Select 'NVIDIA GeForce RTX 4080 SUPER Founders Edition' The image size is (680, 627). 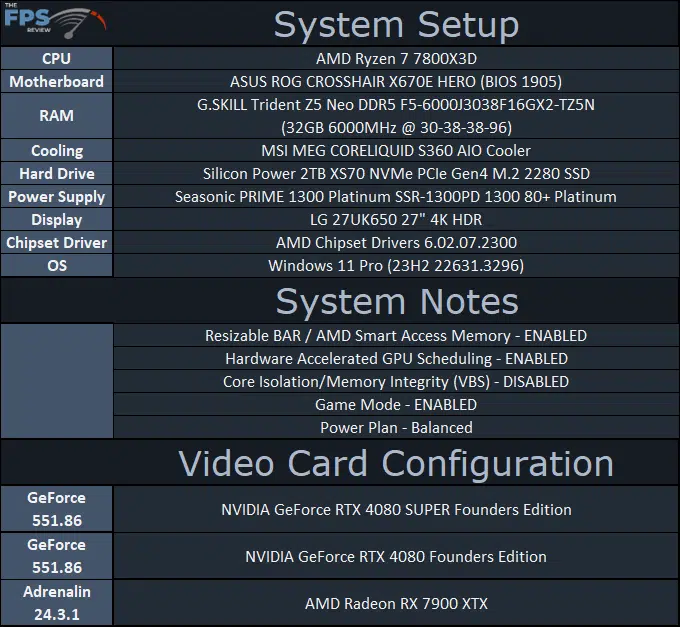pos(396,509)
